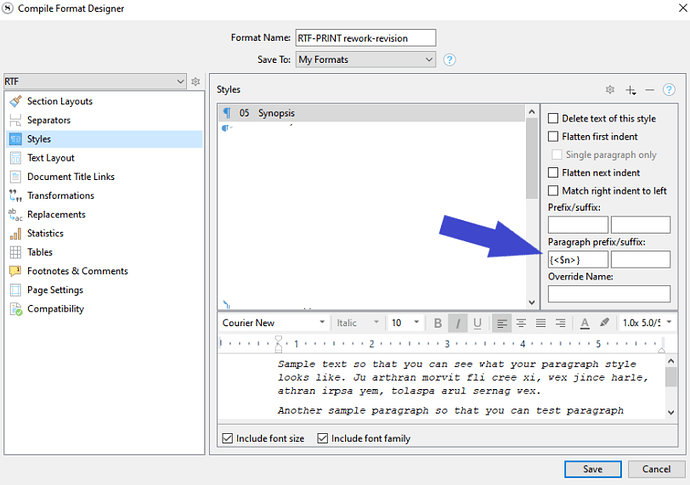Set right text alignment
Screen dimensions: 690x485
[x=560, y=323]
